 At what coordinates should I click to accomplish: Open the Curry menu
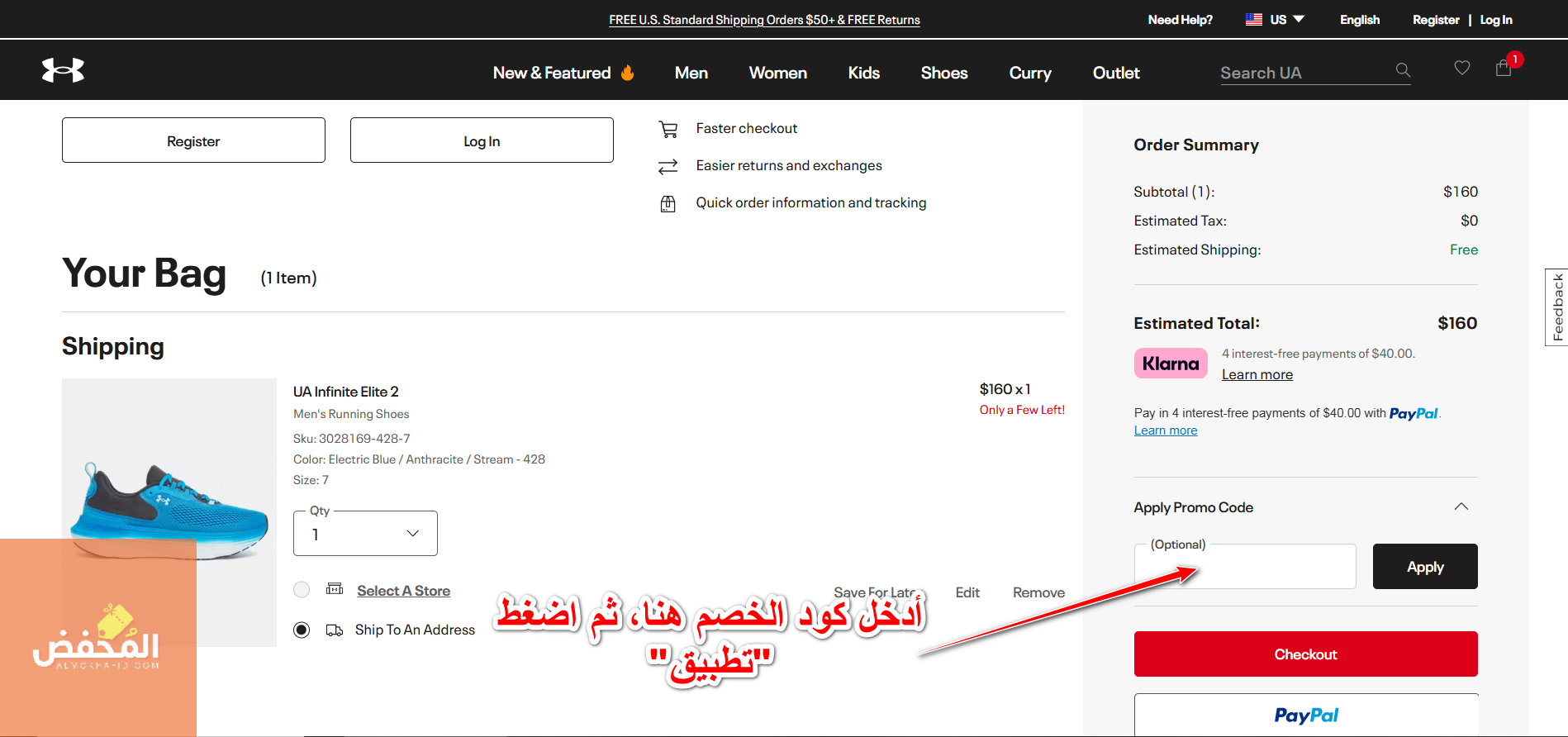click(1030, 73)
